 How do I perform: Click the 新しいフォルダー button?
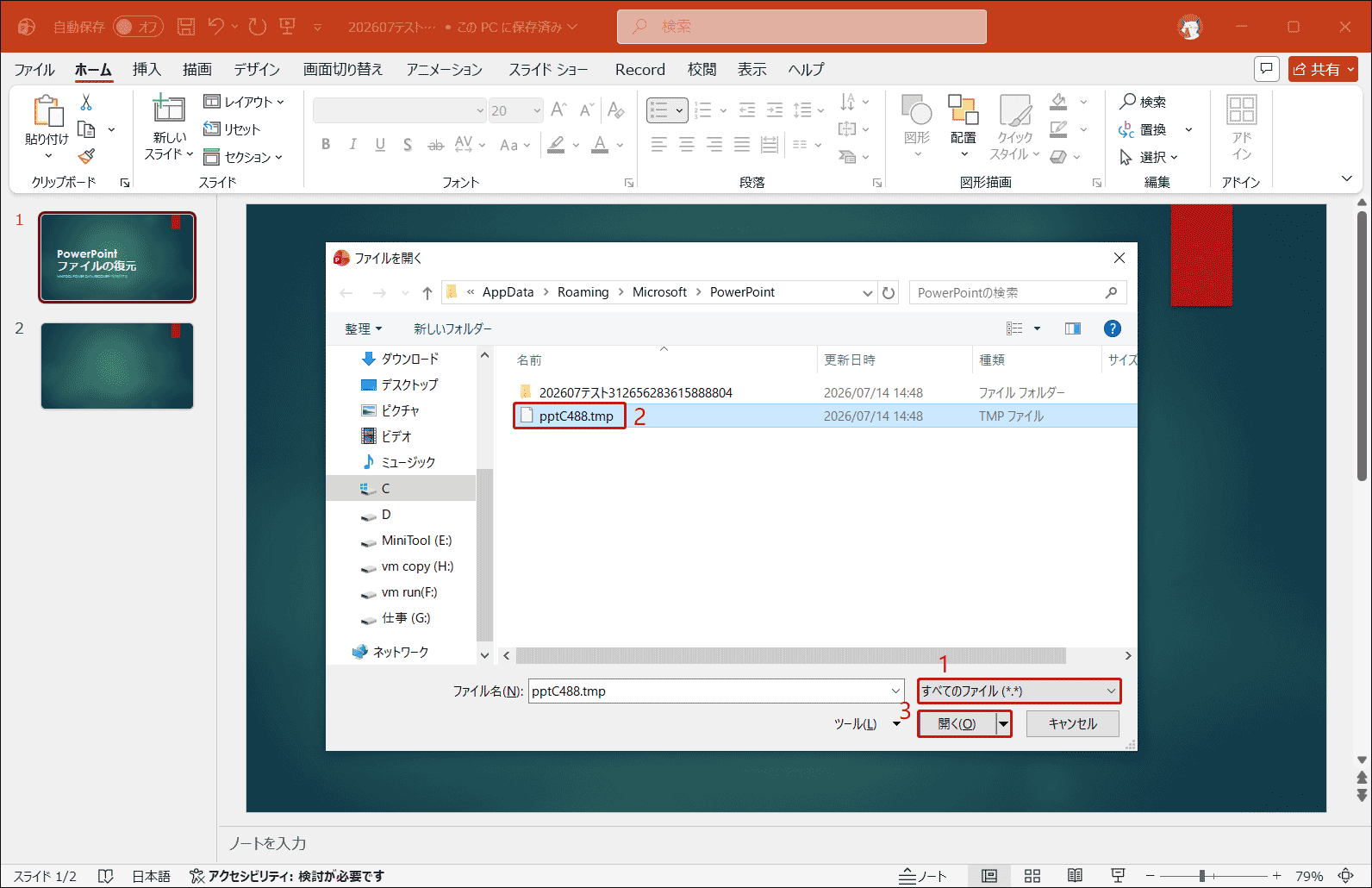coord(452,328)
